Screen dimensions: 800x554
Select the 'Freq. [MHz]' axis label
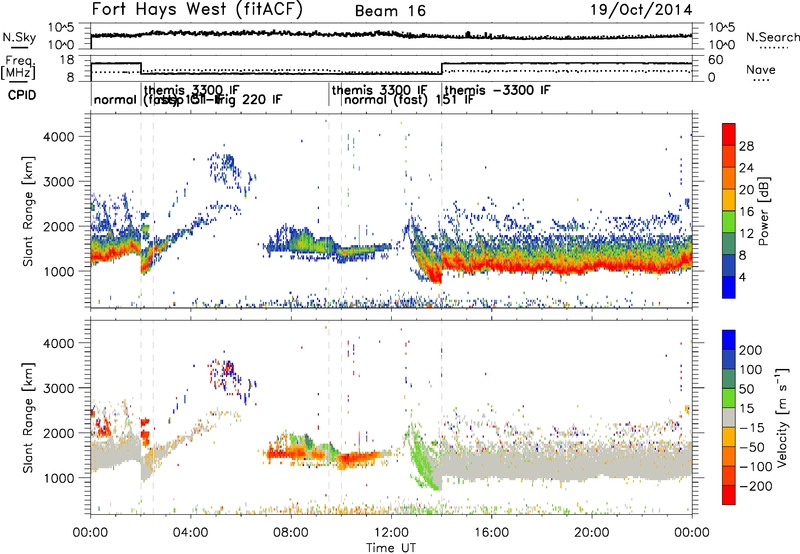(19, 67)
